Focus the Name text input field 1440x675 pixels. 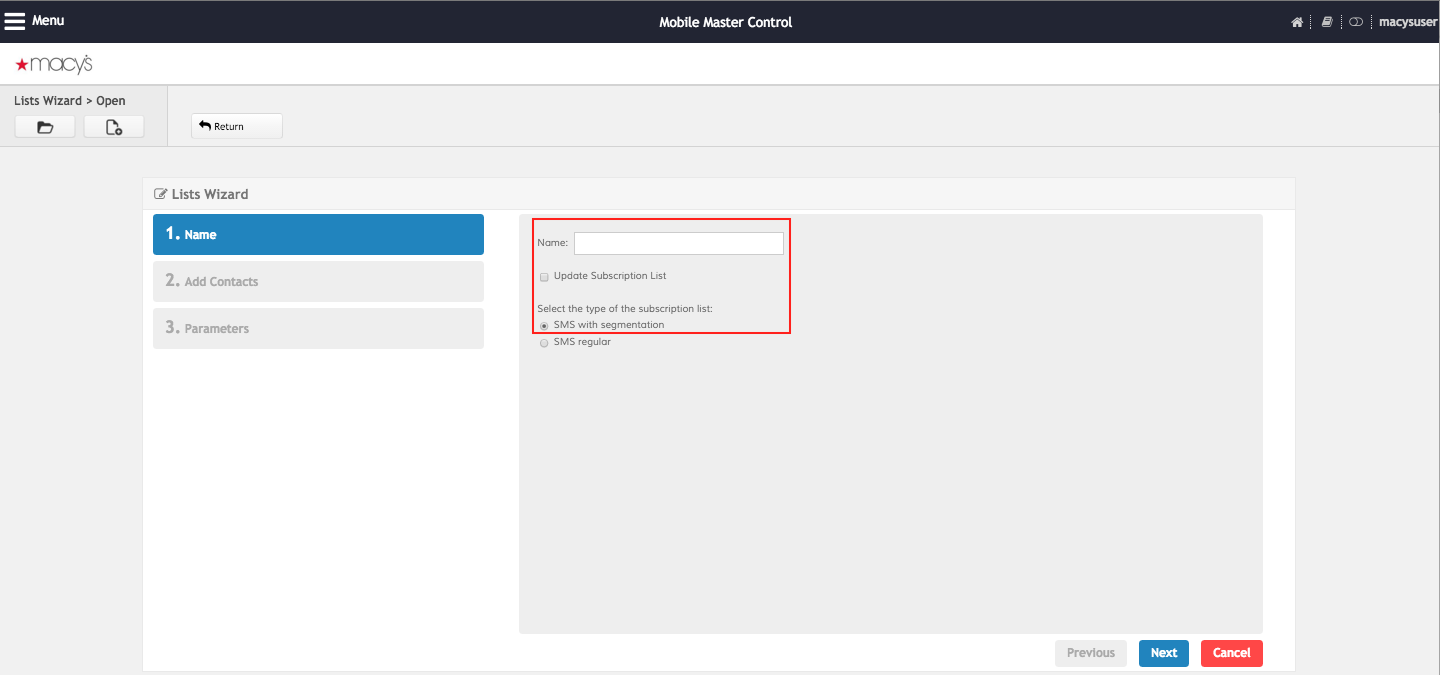(x=678, y=243)
